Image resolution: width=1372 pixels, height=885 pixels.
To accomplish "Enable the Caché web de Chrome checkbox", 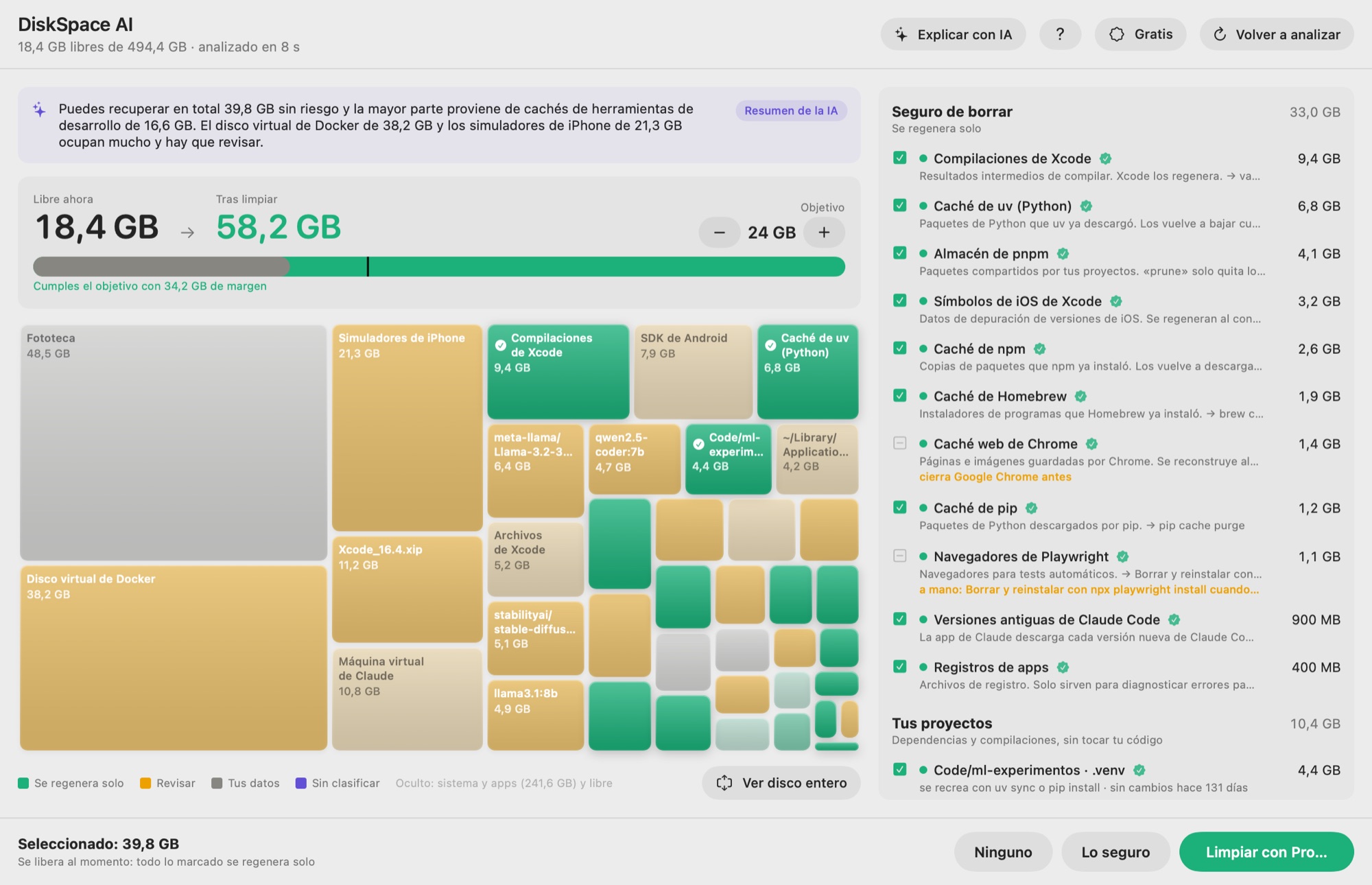I will [900, 443].
